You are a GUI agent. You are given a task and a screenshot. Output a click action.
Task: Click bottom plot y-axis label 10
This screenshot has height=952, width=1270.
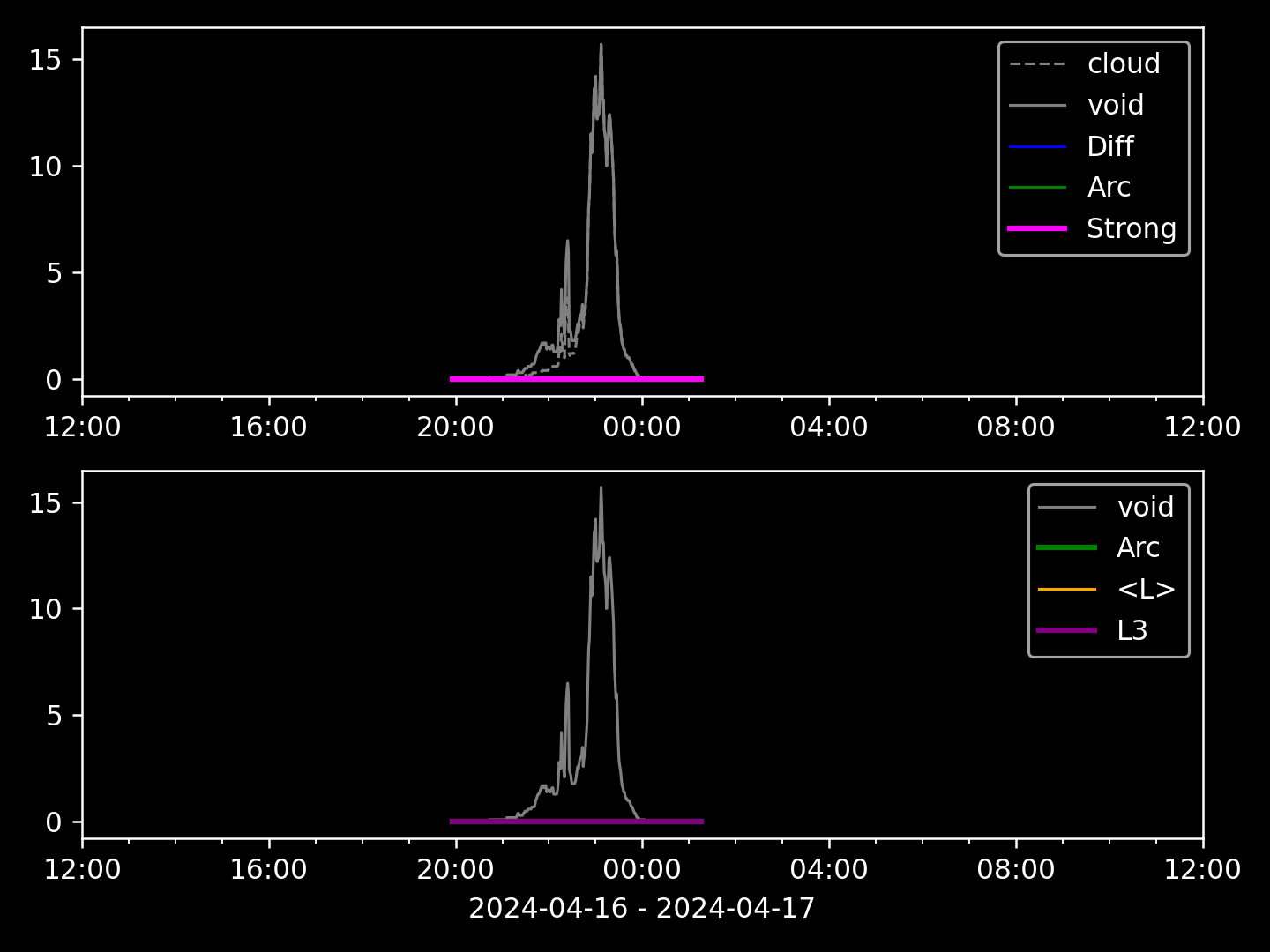point(45,609)
